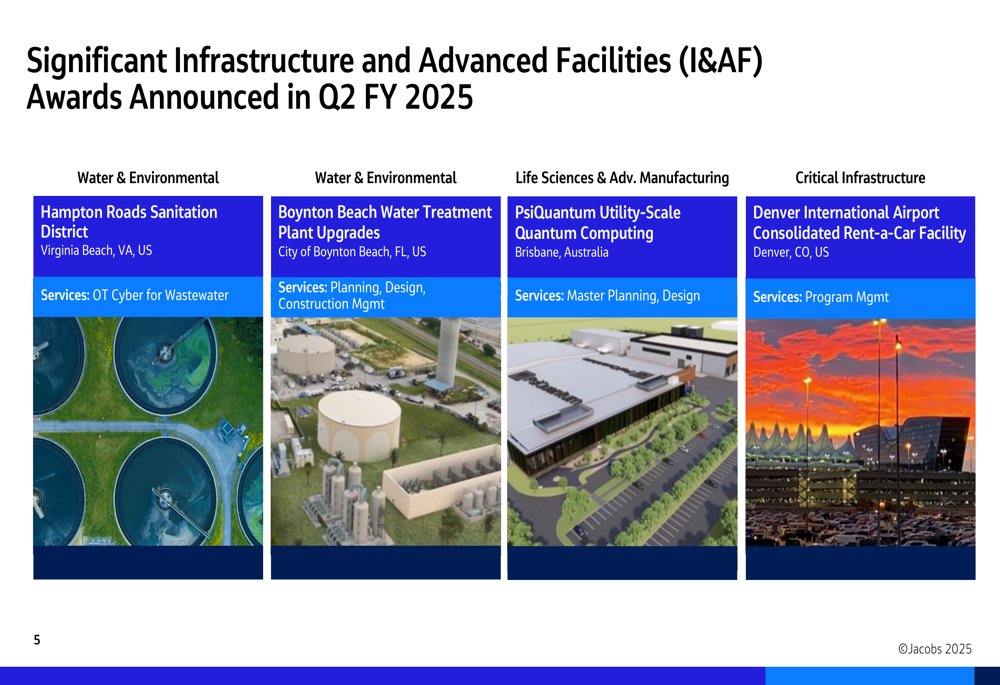
Task: Select the Critical Infrastructure category label
Action: click(860, 178)
